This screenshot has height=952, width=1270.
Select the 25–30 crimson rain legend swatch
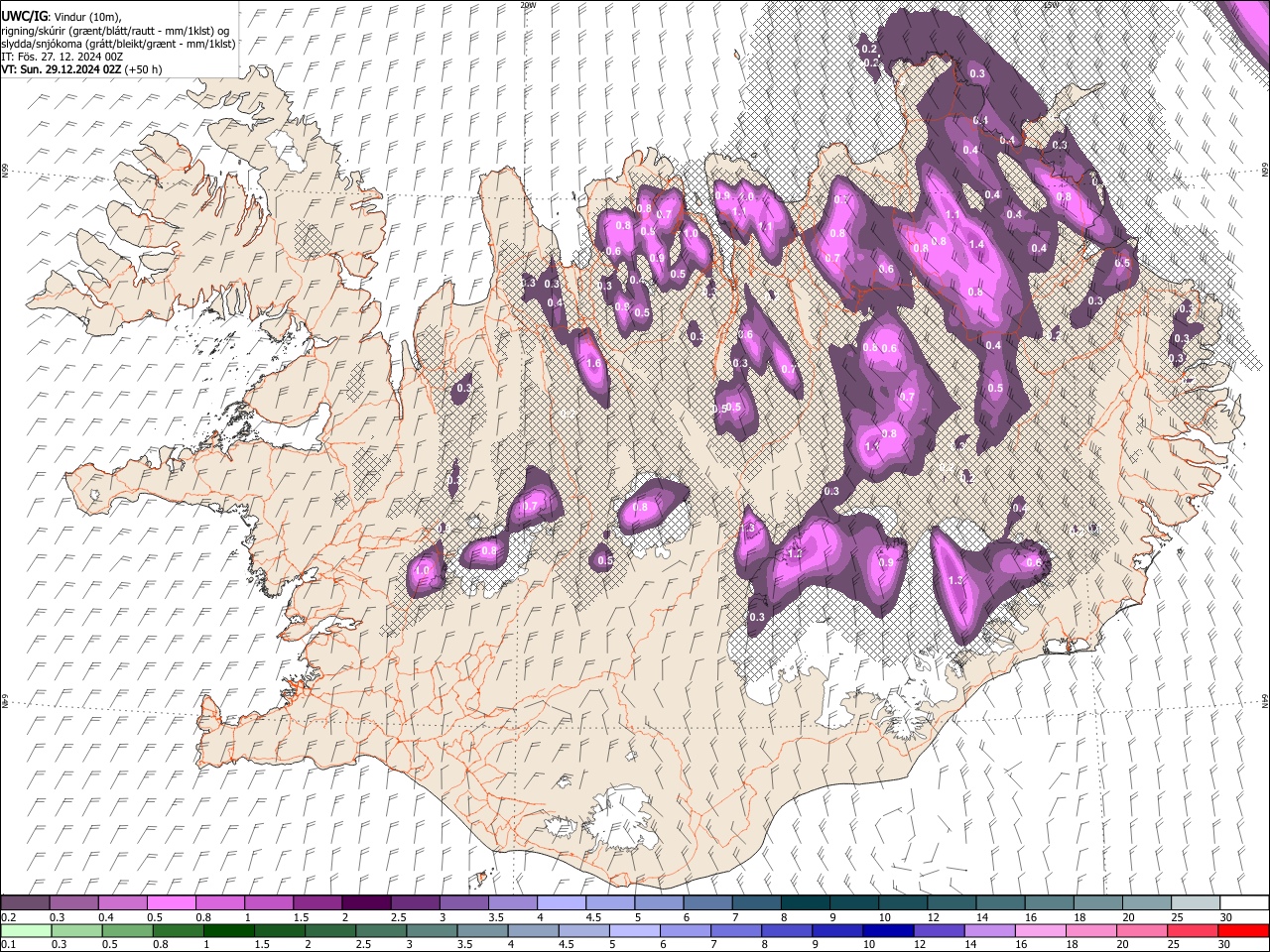coord(1191,930)
